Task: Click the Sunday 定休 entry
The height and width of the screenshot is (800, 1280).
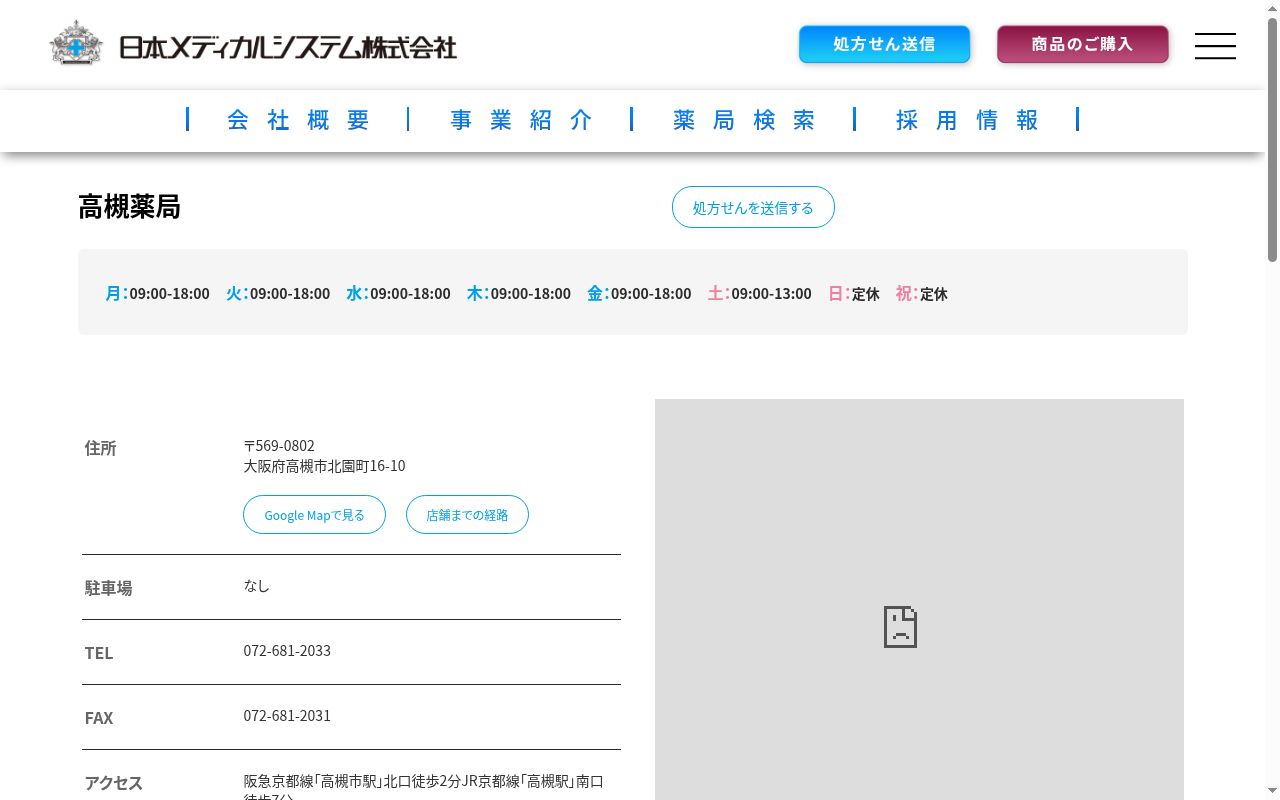Action: (x=854, y=294)
